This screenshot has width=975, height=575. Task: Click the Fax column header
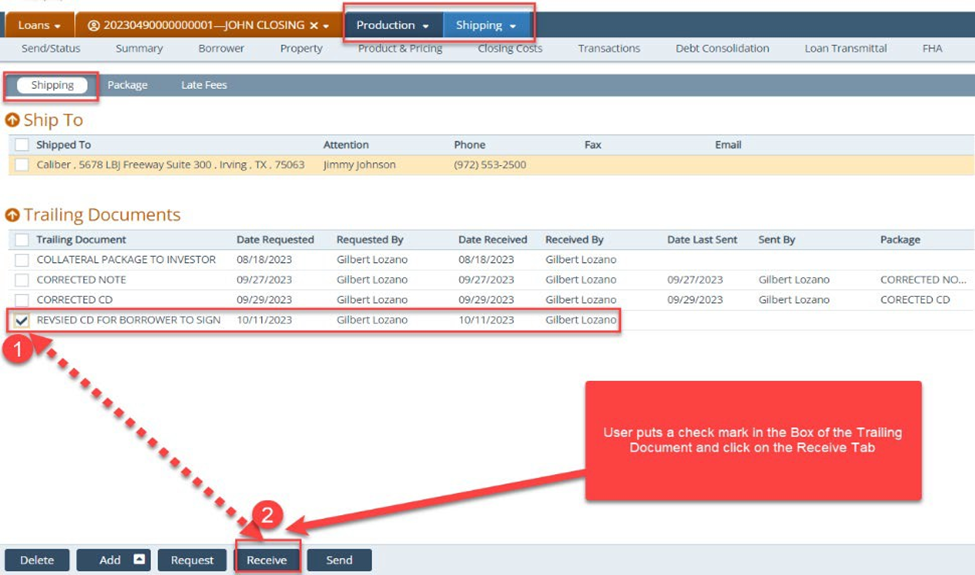593,144
